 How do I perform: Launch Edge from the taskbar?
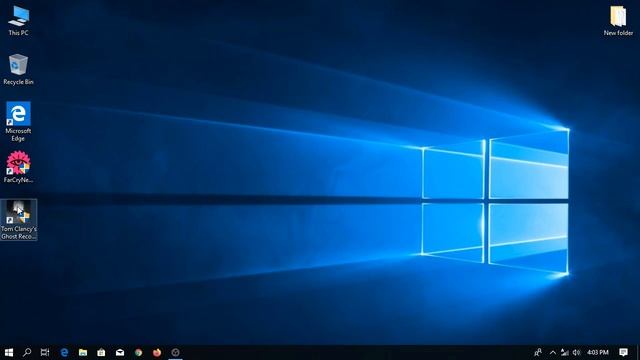pos(64,352)
